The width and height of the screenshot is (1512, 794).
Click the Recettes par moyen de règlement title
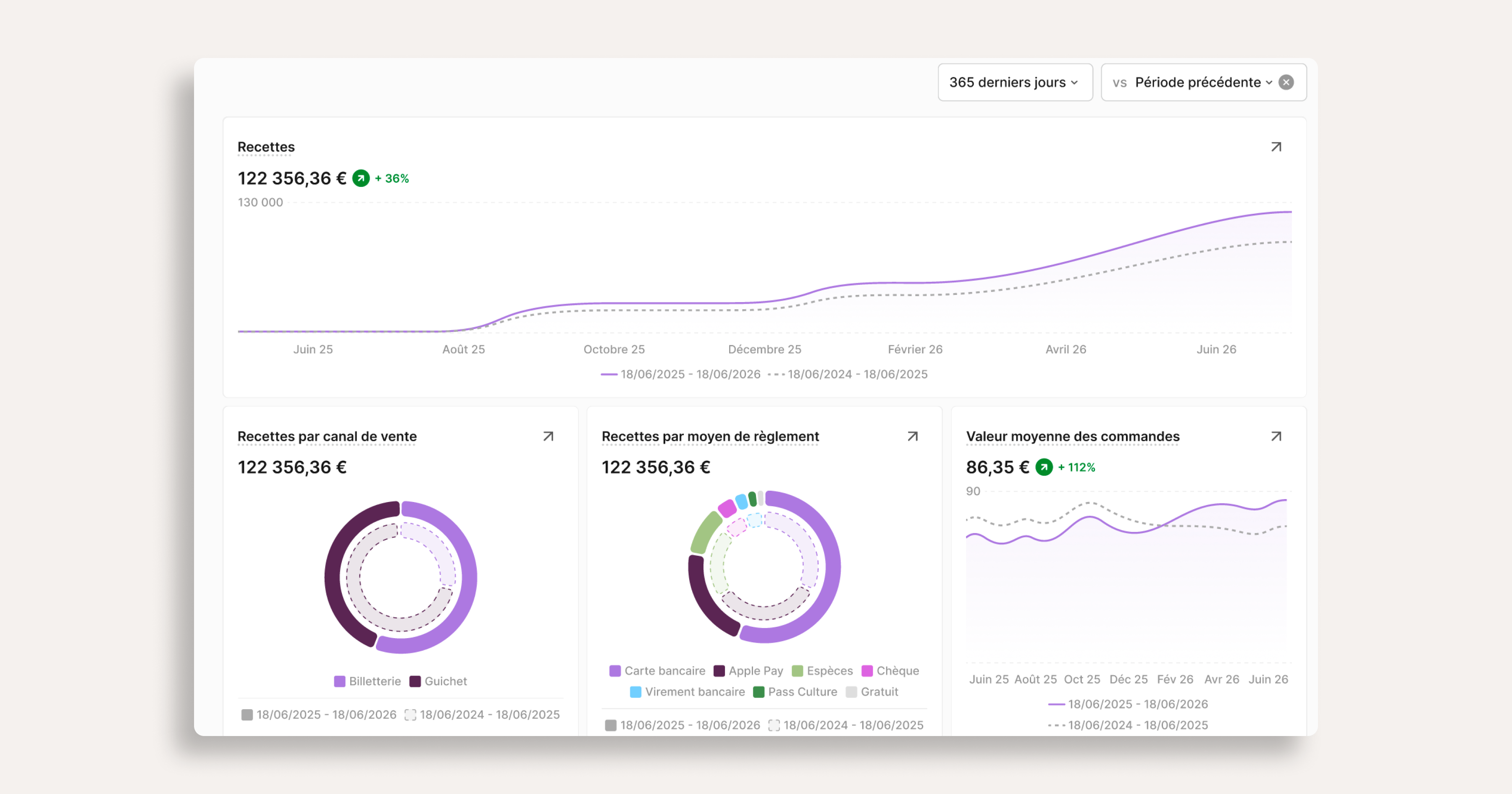pyautogui.click(x=710, y=436)
